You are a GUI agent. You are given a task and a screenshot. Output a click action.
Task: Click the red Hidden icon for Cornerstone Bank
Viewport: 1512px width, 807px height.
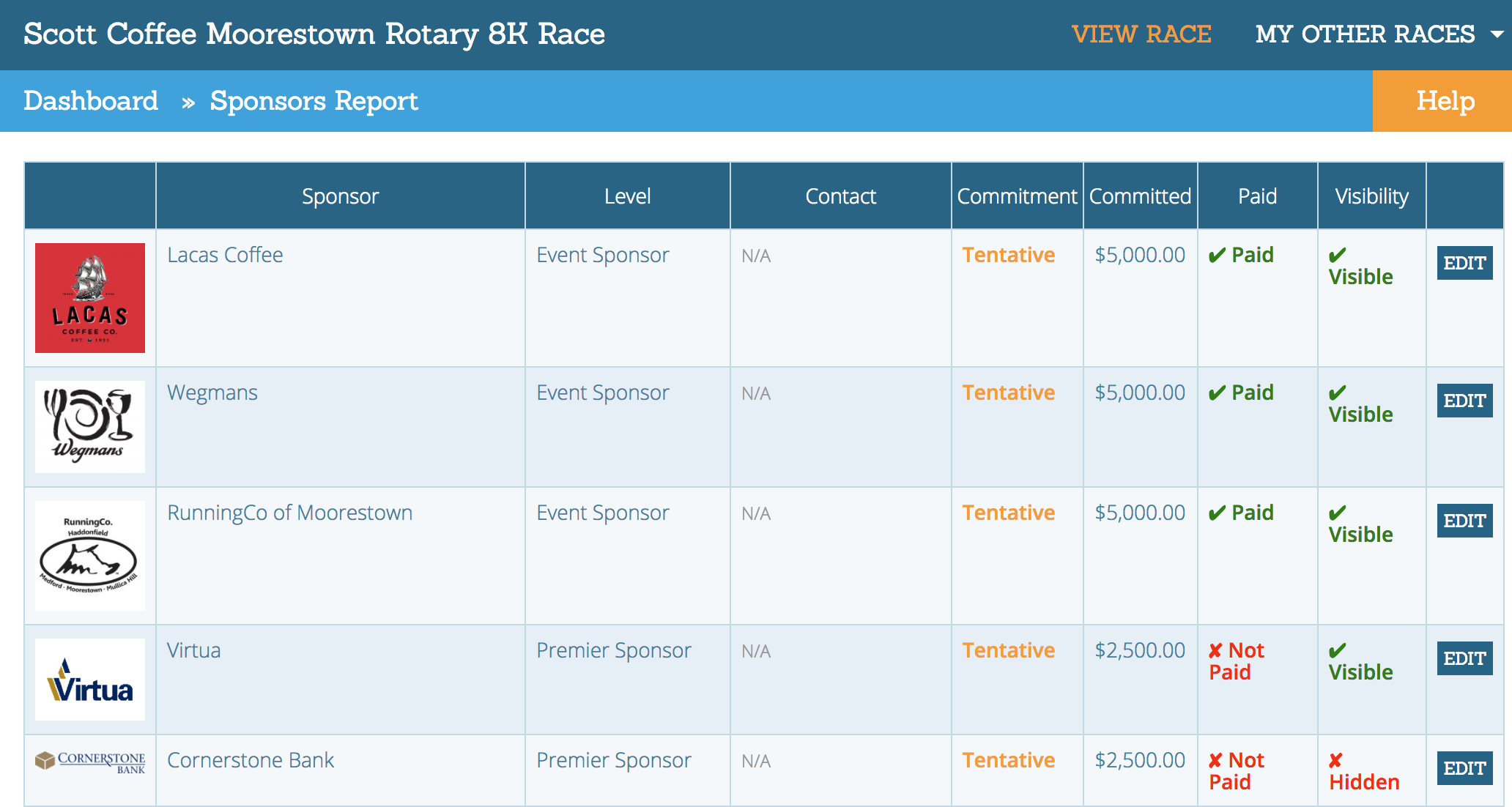pos(1363,770)
